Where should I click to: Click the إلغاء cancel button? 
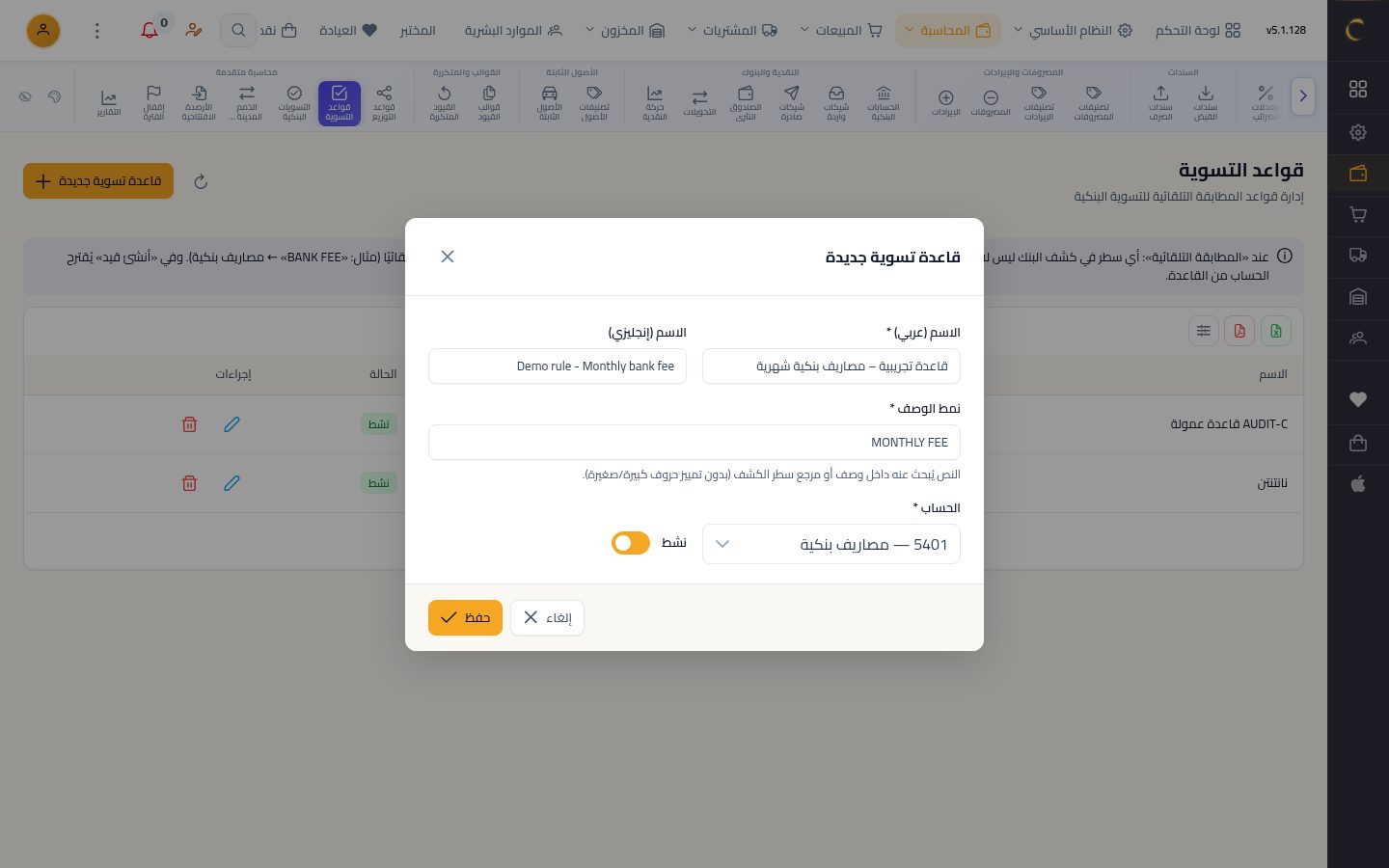point(547,617)
